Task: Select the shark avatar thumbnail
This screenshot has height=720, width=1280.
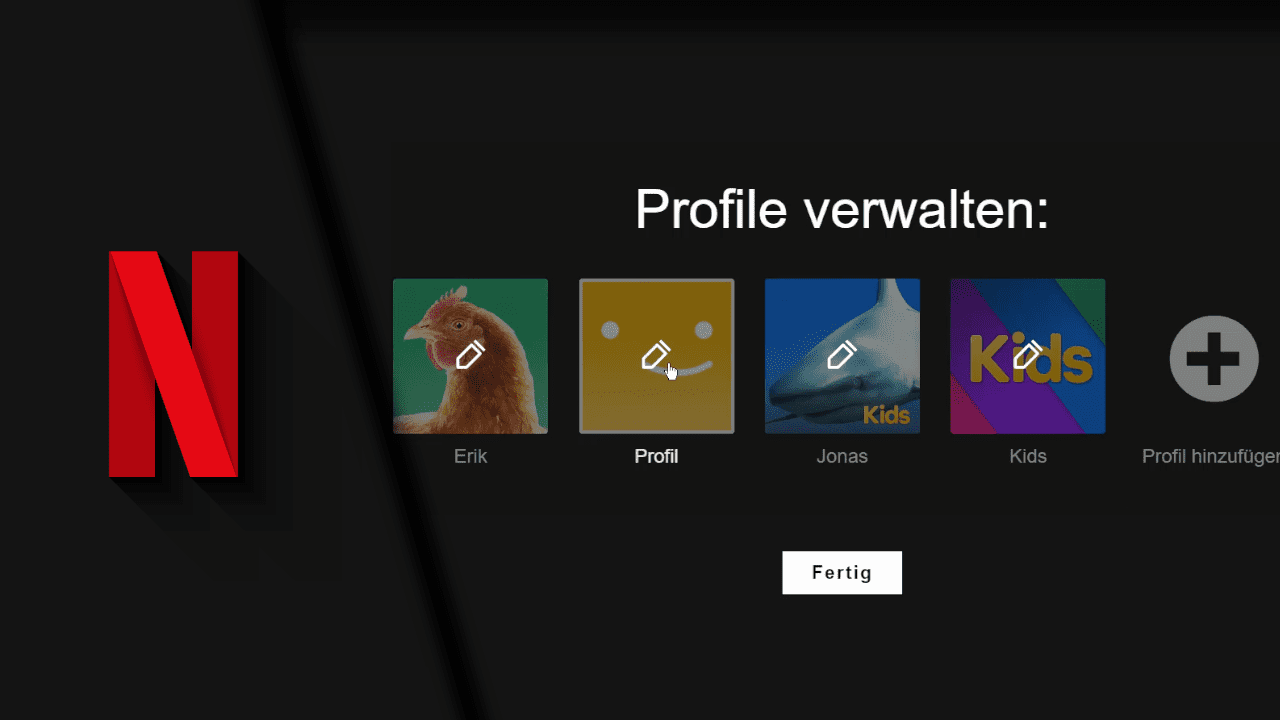Action: pos(842,356)
